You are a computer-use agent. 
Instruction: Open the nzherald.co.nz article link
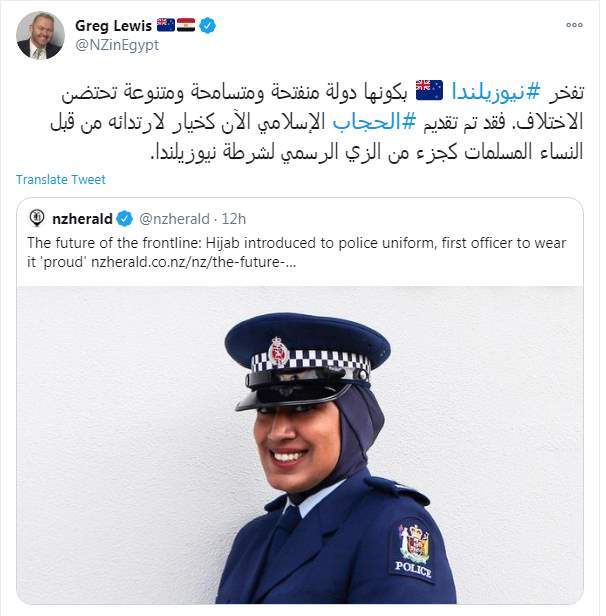click(193, 262)
